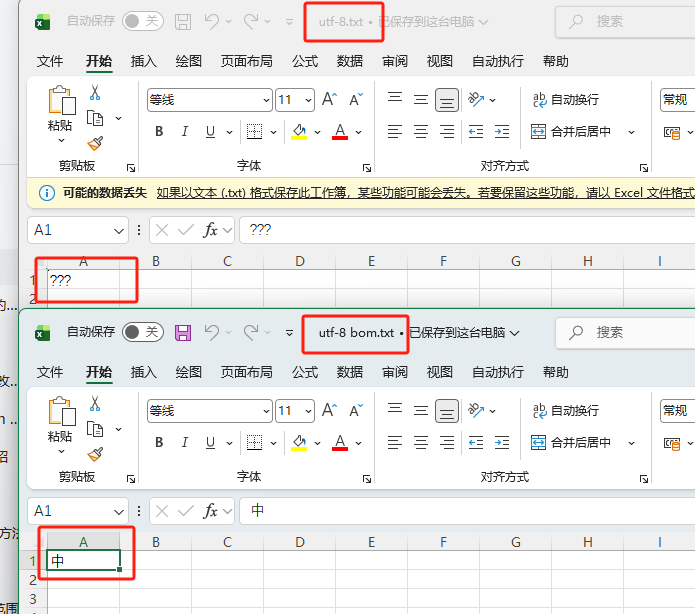This screenshot has width=695, height=614.
Task: Click the Paste clipboard icon in utf-8 bom.txt window
Action: tap(60, 411)
